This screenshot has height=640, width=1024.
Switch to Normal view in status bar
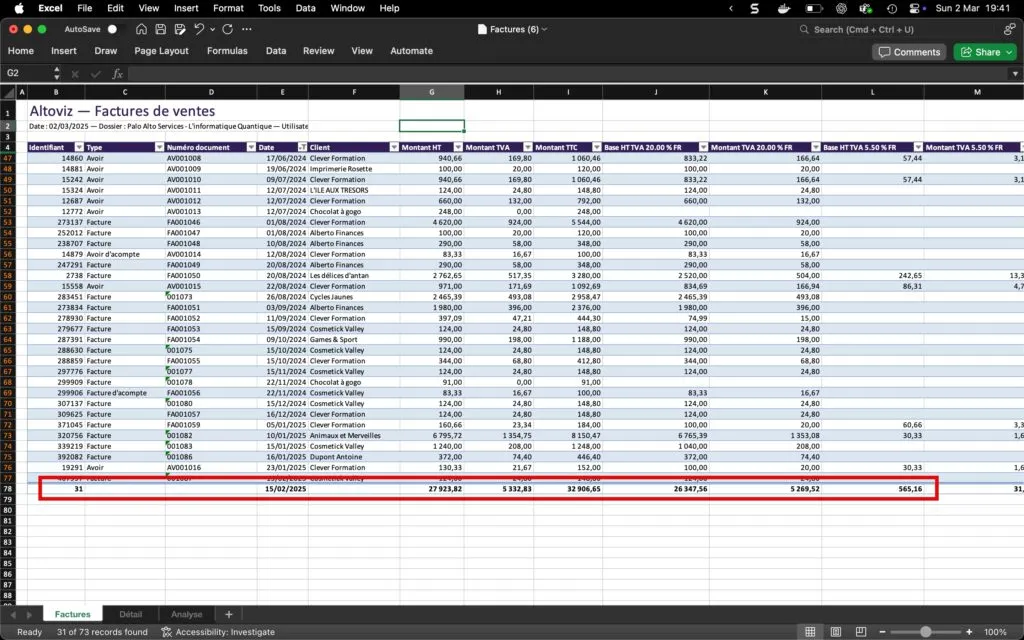(810, 632)
